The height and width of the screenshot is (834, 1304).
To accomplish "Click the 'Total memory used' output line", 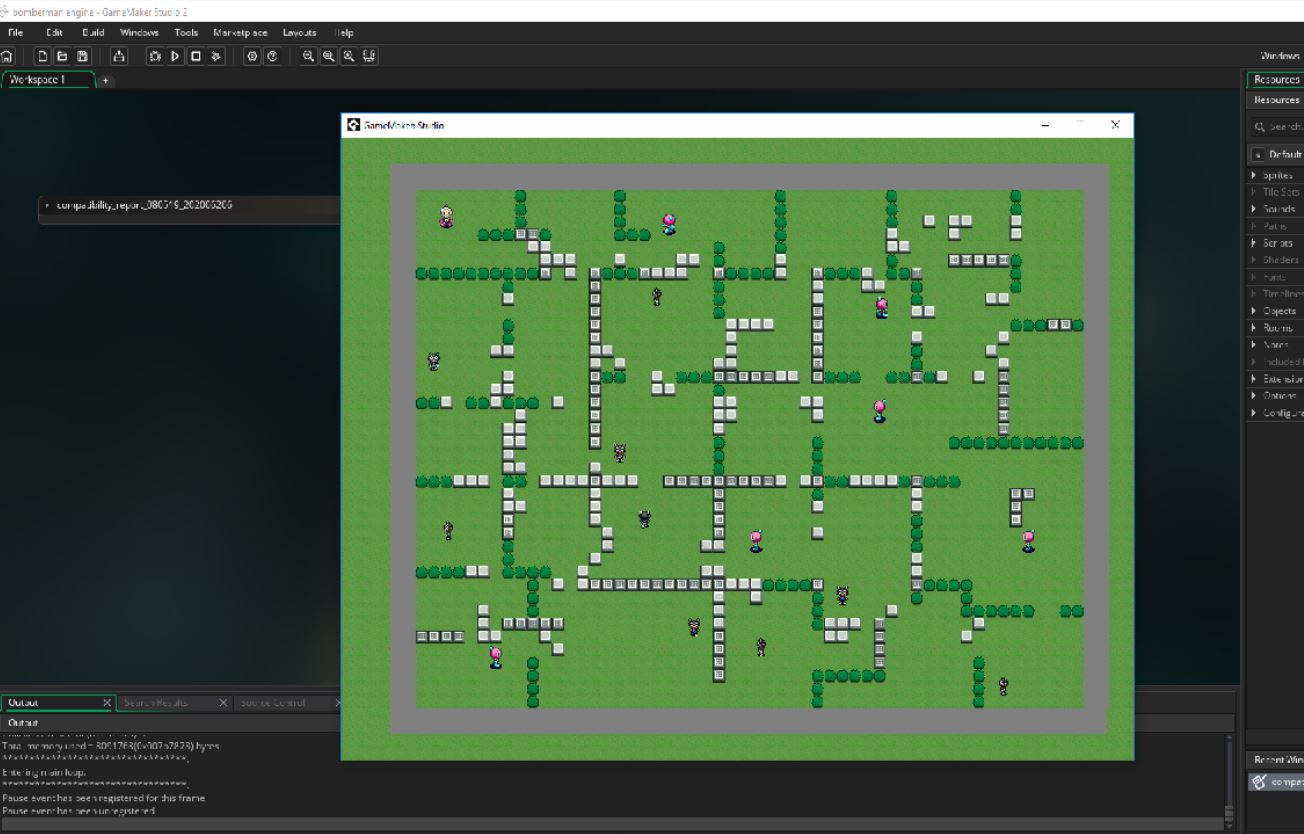I will point(113,746).
